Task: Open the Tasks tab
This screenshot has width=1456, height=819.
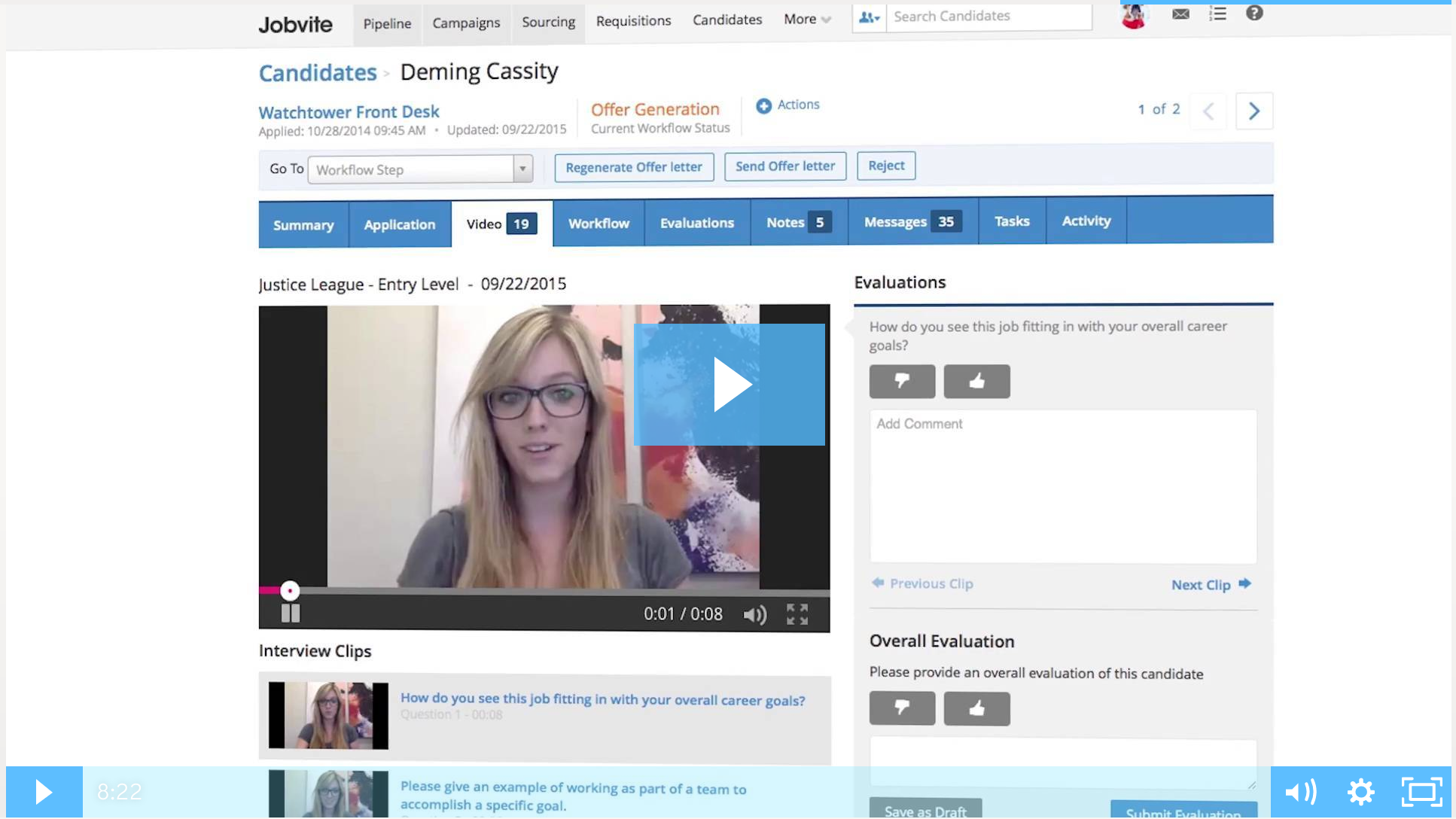Action: (x=1012, y=221)
